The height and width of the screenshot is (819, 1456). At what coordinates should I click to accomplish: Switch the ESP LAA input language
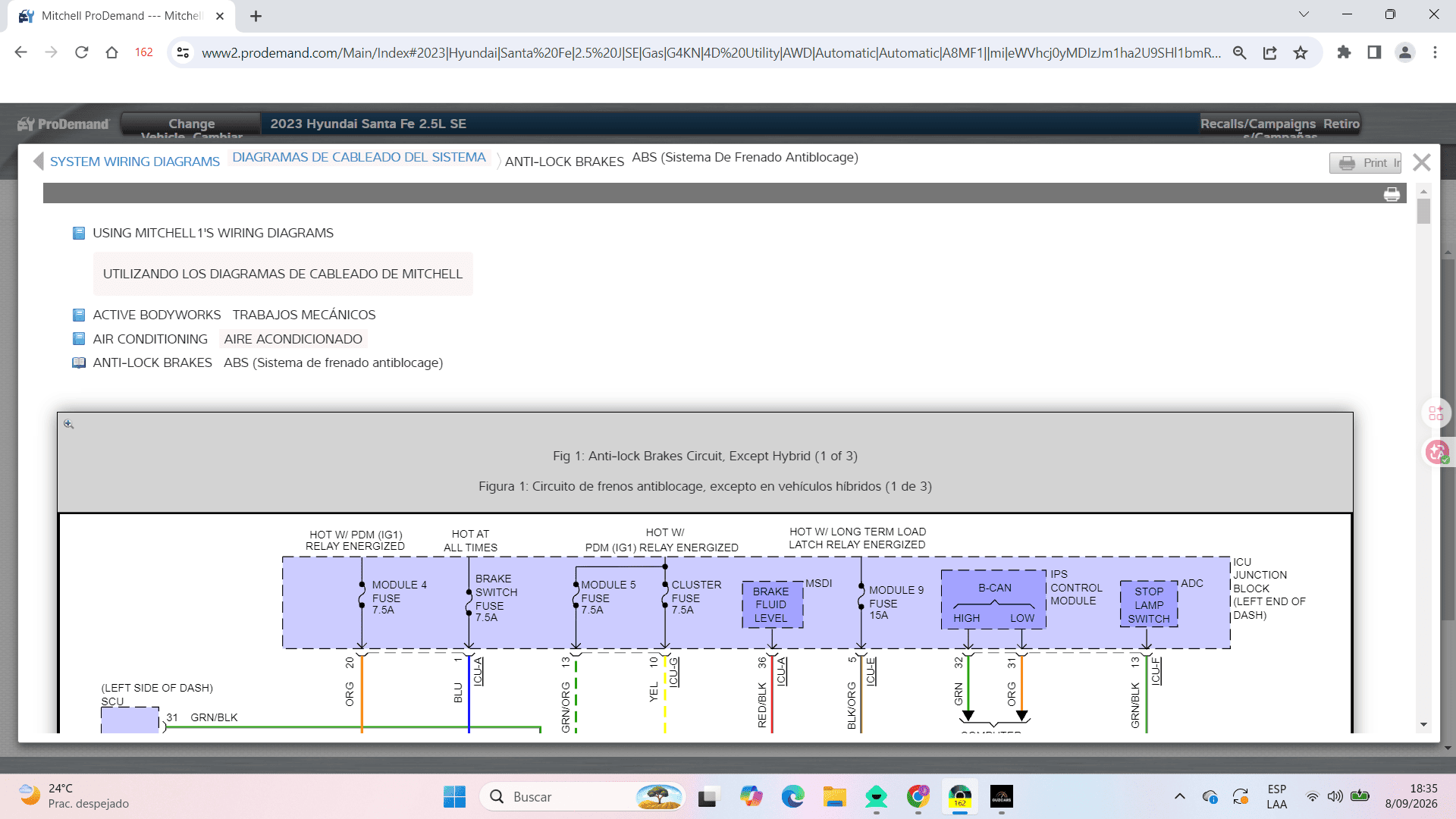click(1276, 796)
